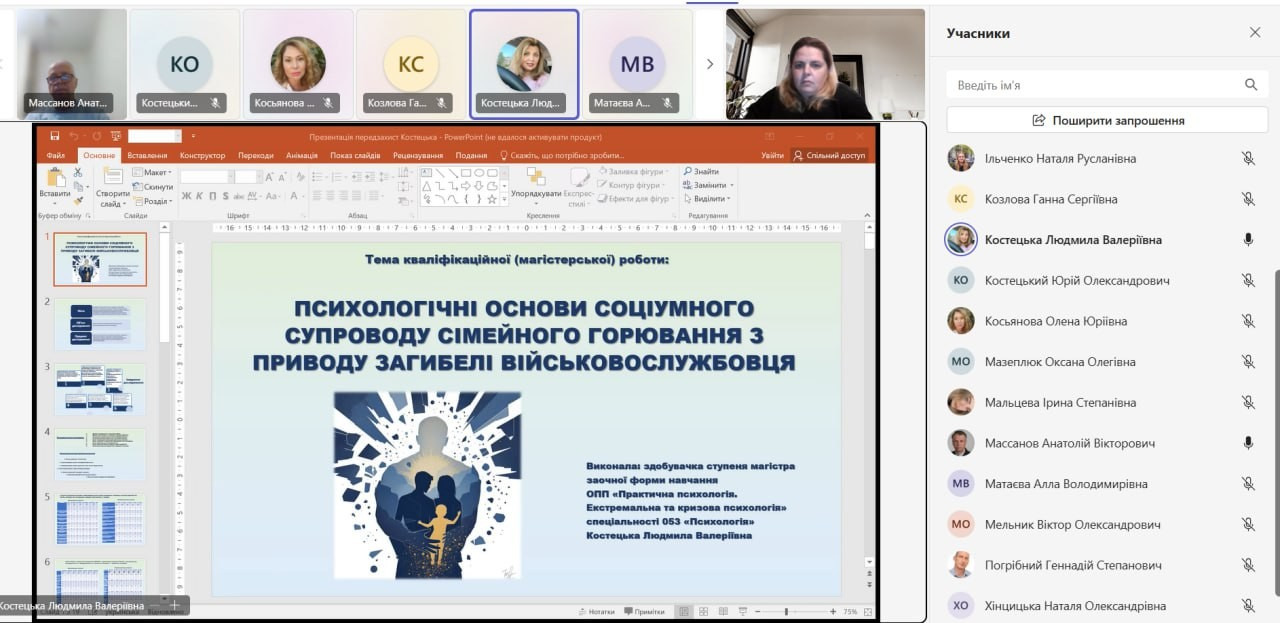This screenshot has height=623, width=1280.
Task: Switch to the Конструктор ribbon tab
Action: click(202, 156)
